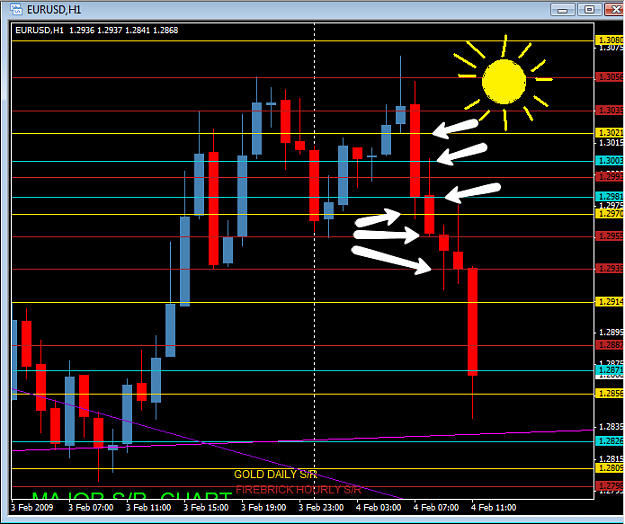Screen dimensions: 625x524
Task: Click the 3 Feb 11:00 time label
Action: pyautogui.click(x=148, y=508)
